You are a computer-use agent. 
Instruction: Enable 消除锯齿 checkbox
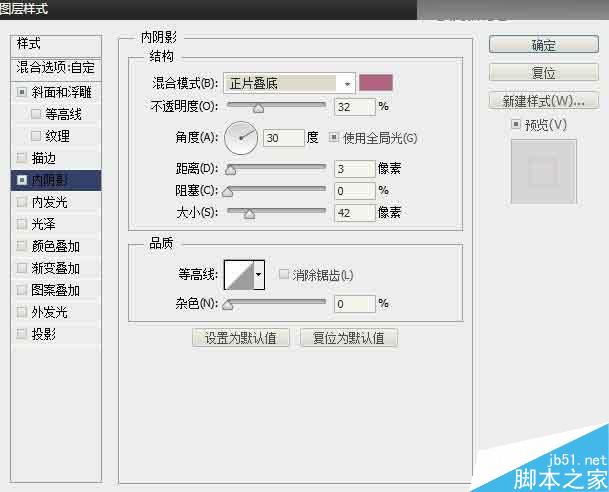pyautogui.click(x=284, y=275)
